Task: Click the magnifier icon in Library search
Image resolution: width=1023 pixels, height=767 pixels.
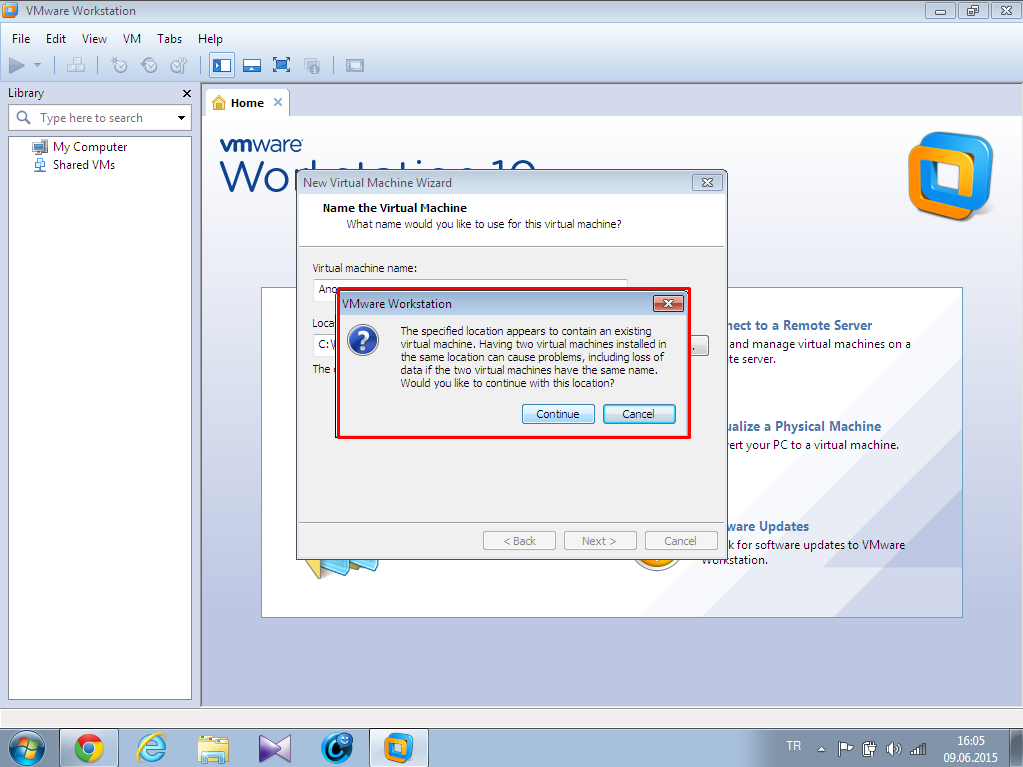Action: (23, 117)
